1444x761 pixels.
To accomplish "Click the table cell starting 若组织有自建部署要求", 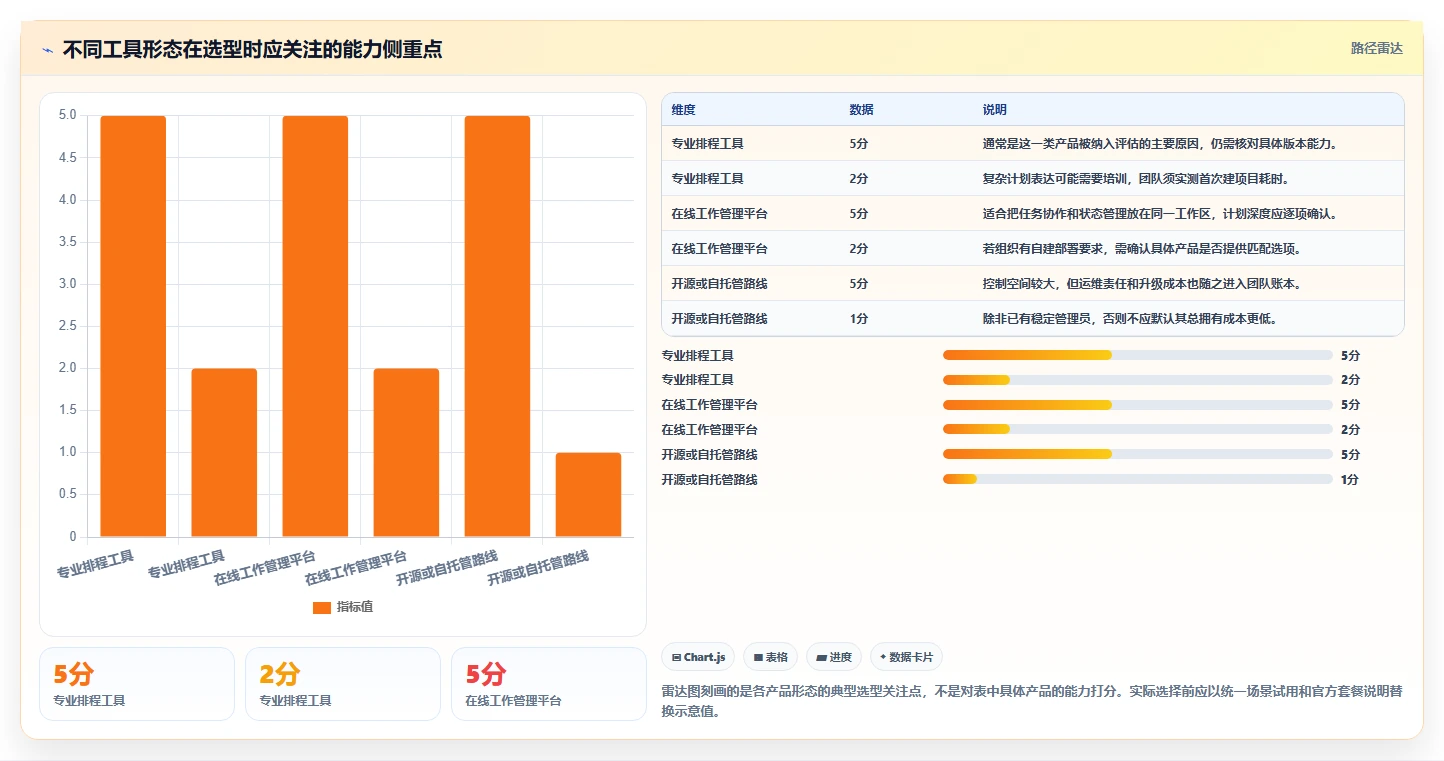I will 1188,249.
